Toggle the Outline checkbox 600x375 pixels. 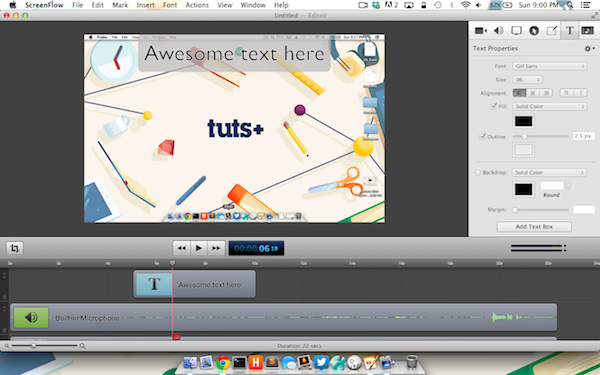click(x=483, y=136)
